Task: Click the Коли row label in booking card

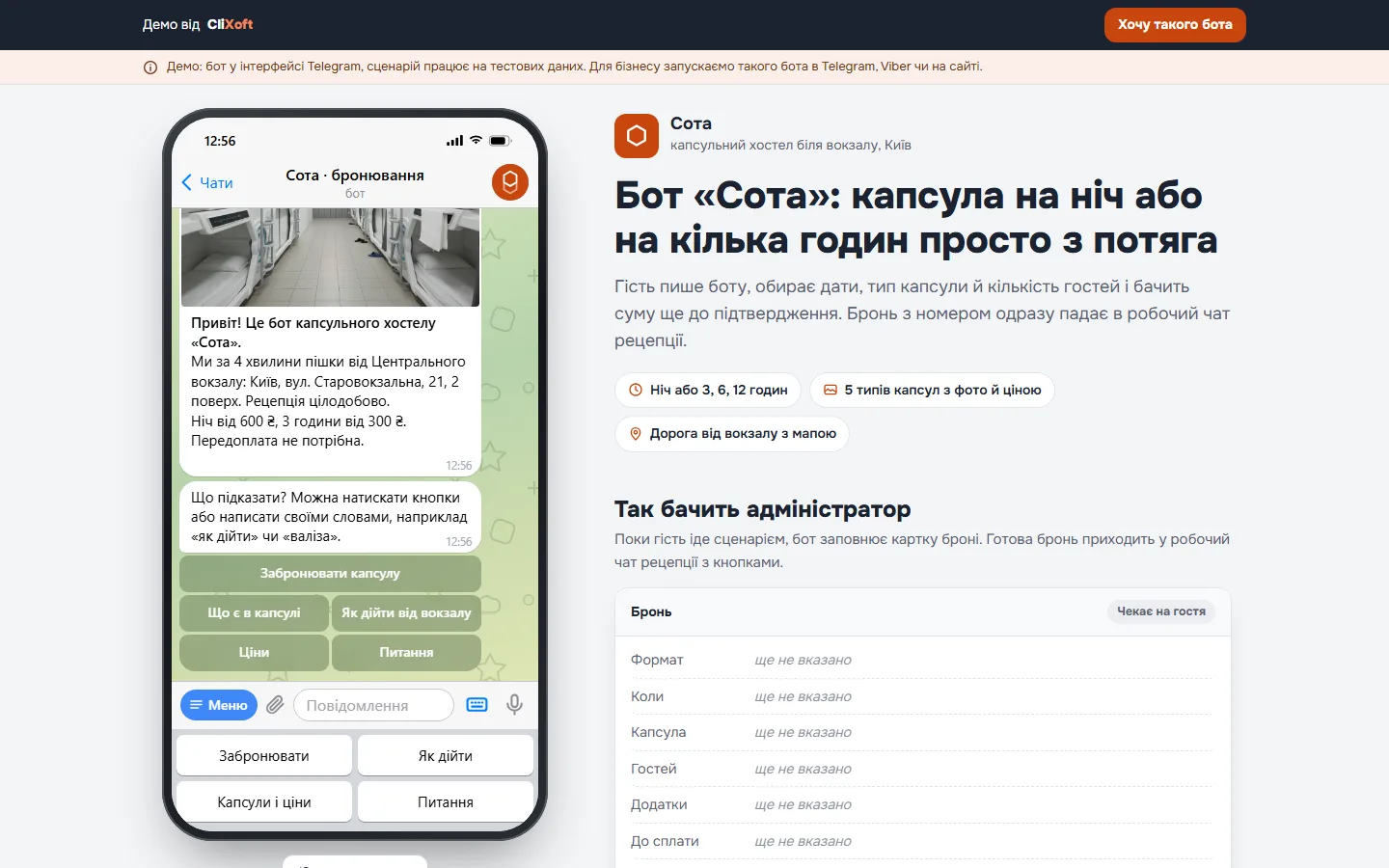Action: (647, 696)
